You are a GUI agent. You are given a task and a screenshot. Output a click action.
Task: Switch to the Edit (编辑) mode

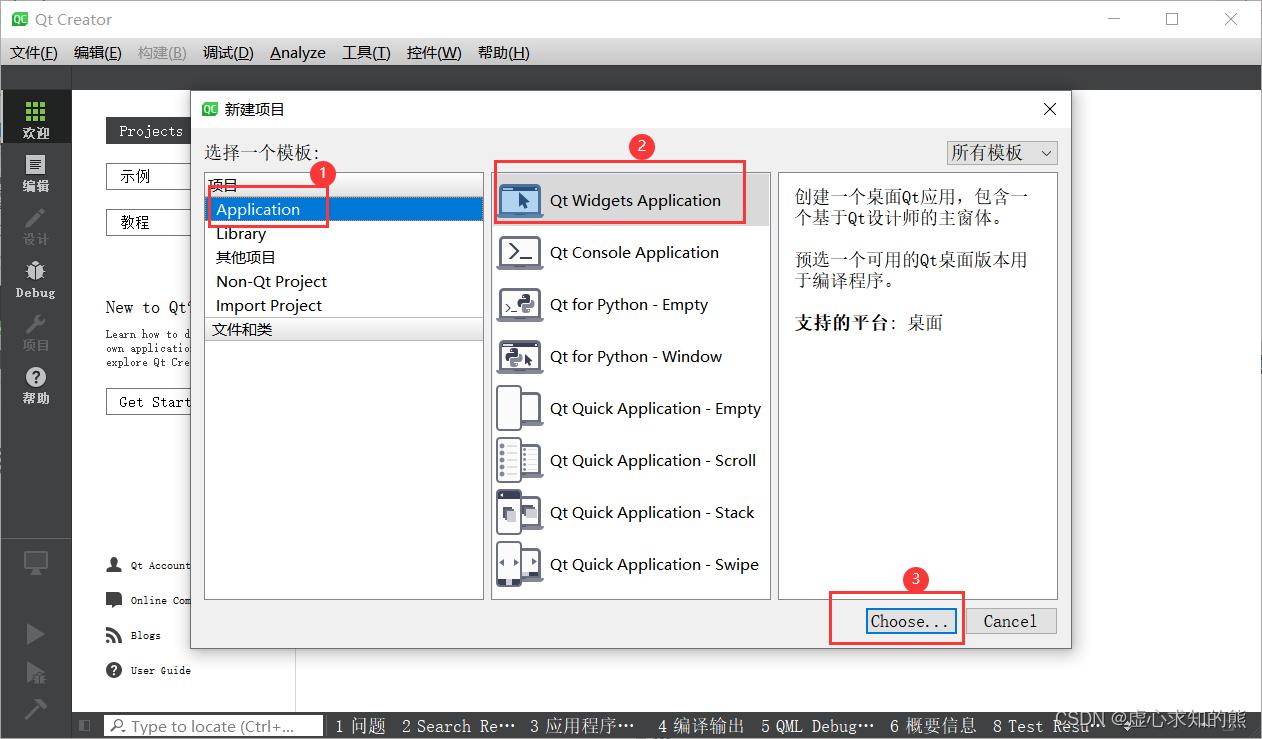pyautogui.click(x=36, y=172)
